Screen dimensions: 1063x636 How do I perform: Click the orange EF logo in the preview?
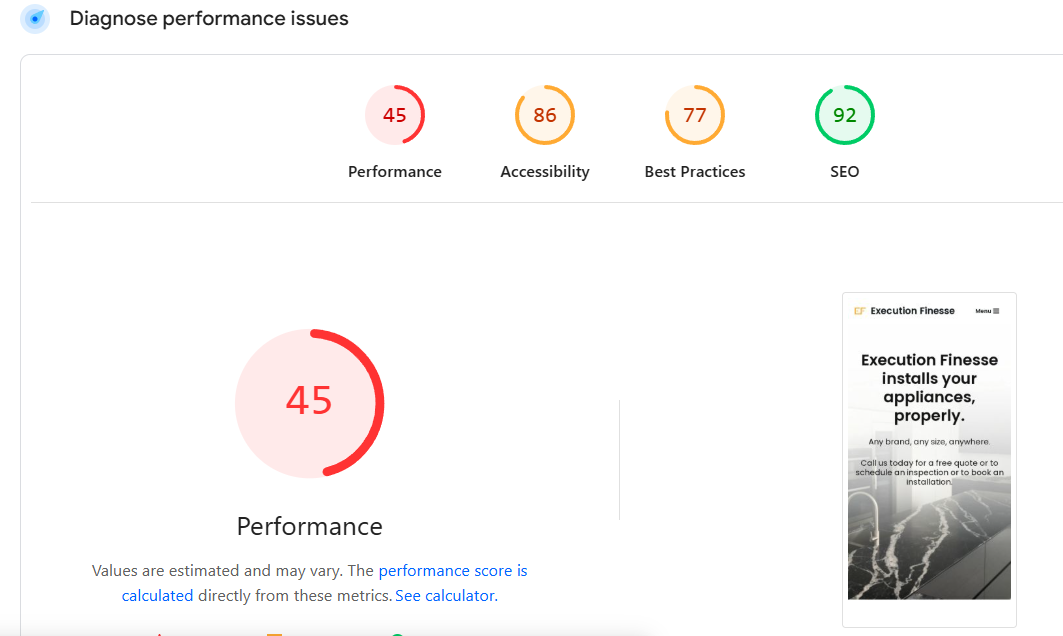pyautogui.click(x=859, y=311)
